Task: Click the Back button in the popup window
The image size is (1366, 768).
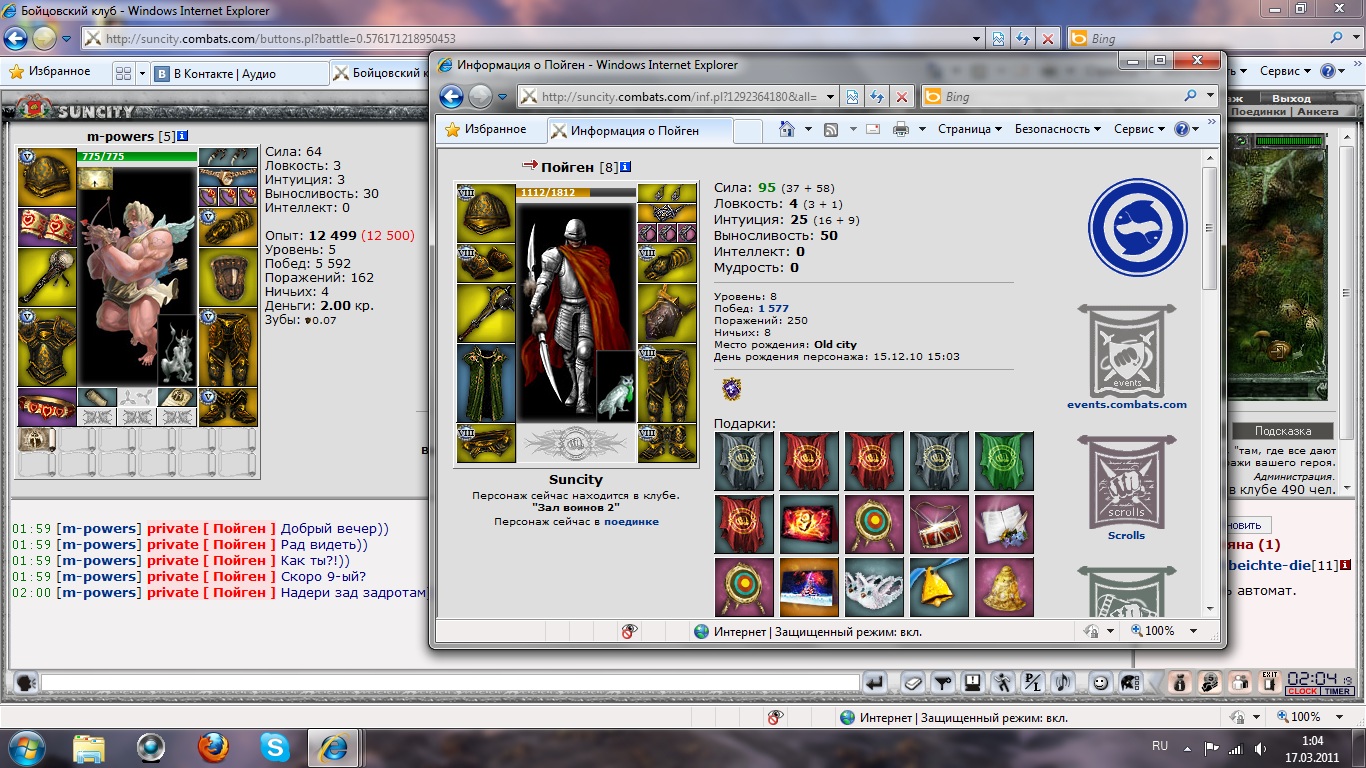Action: coord(451,96)
